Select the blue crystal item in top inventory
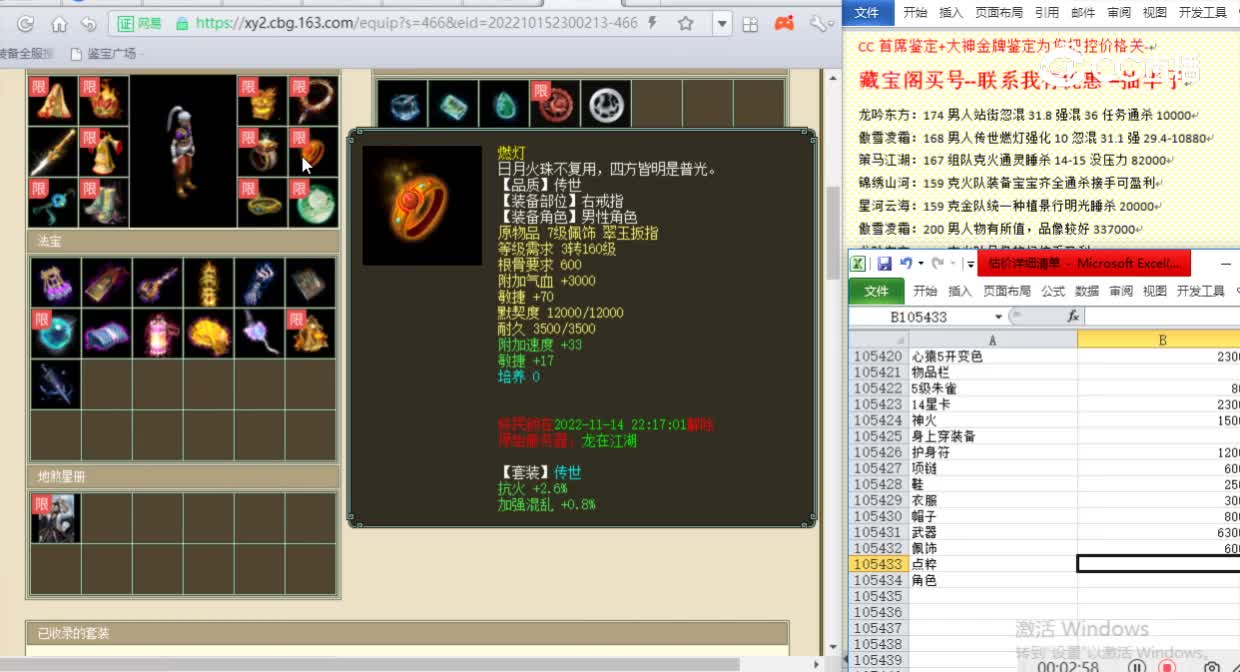 [403, 104]
